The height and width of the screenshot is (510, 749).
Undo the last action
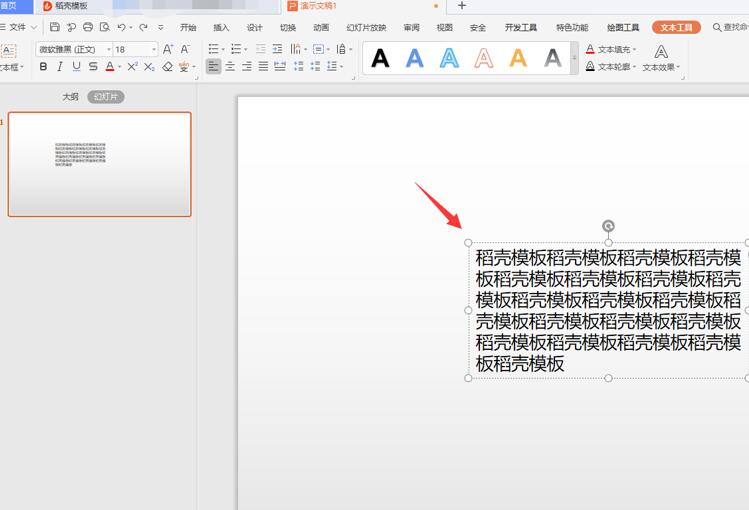tap(121, 27)
